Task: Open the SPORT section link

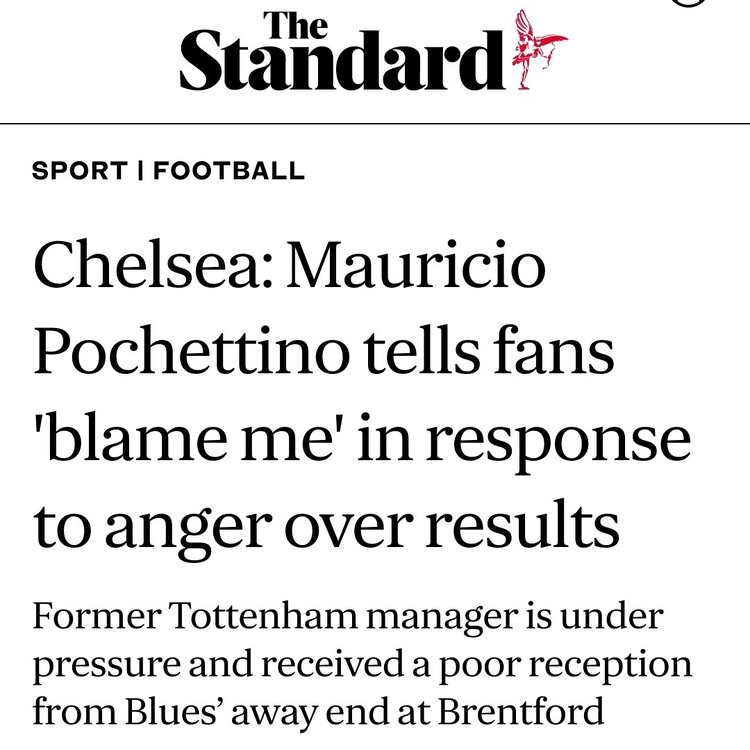Action: (80, 171)
